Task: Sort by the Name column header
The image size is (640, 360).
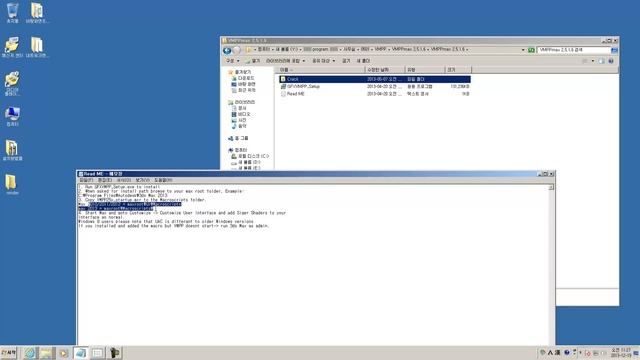Action: [x=321, y=70]
